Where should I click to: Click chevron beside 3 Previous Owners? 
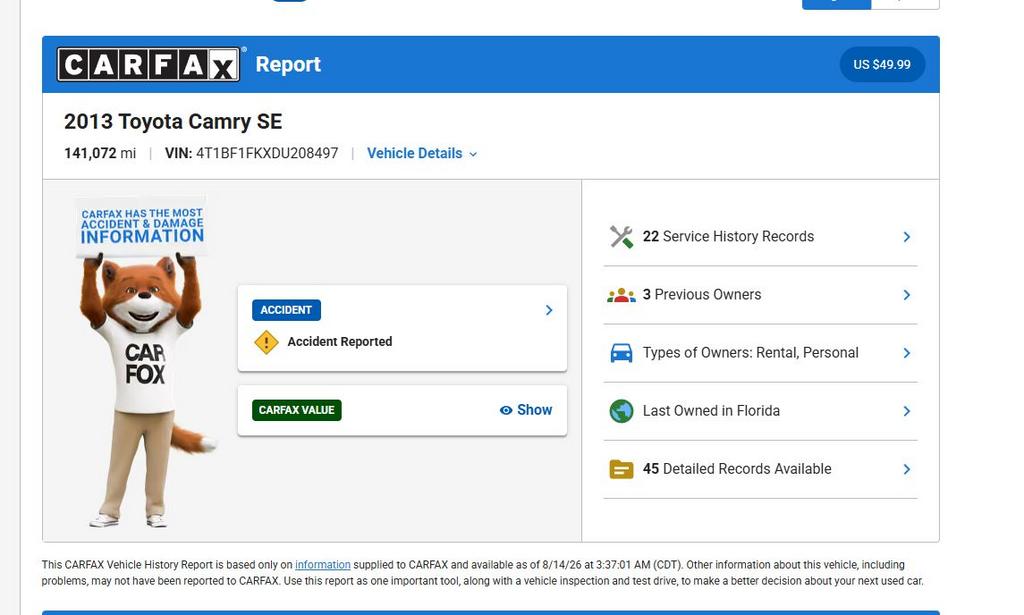point(906,295)
